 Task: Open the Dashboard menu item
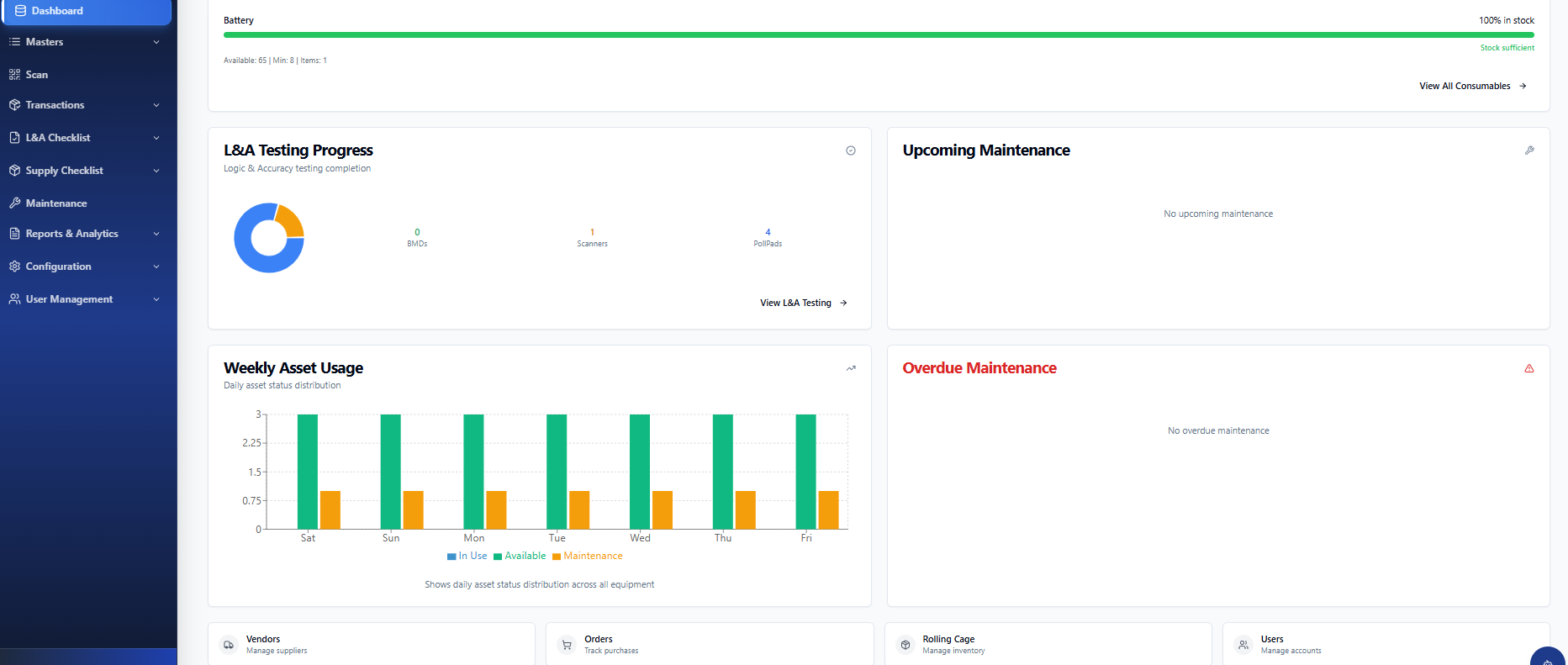(x=57, y=11)
